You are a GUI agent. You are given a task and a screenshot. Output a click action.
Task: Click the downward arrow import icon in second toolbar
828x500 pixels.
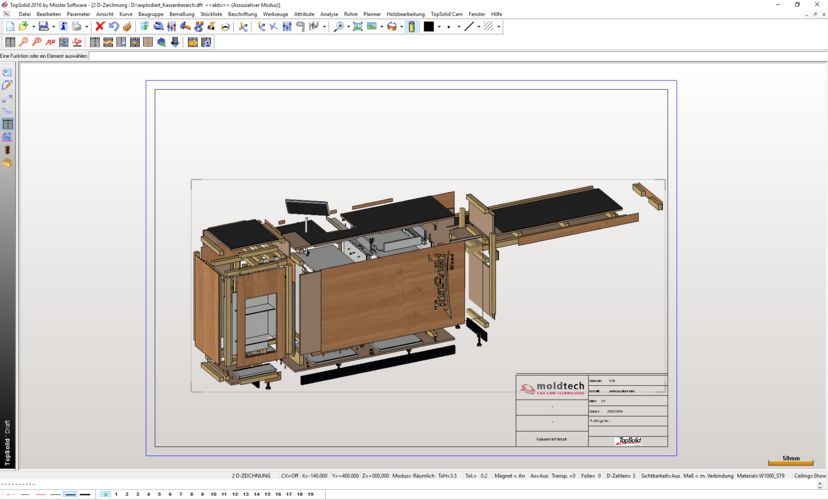click(x=175, y=42)
